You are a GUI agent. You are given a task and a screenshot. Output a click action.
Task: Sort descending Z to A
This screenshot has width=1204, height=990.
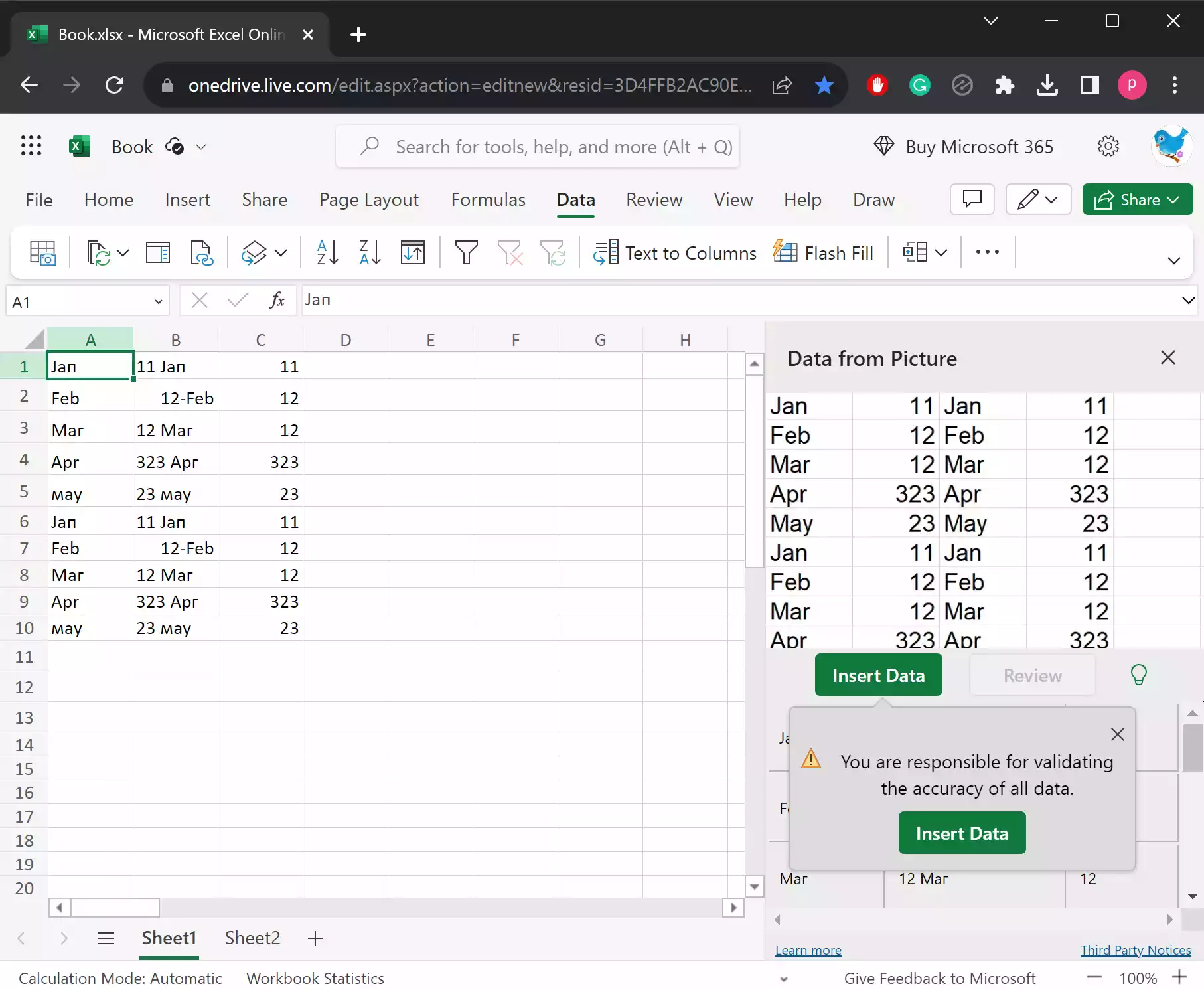pyautogui.click(x=370, y=253)
